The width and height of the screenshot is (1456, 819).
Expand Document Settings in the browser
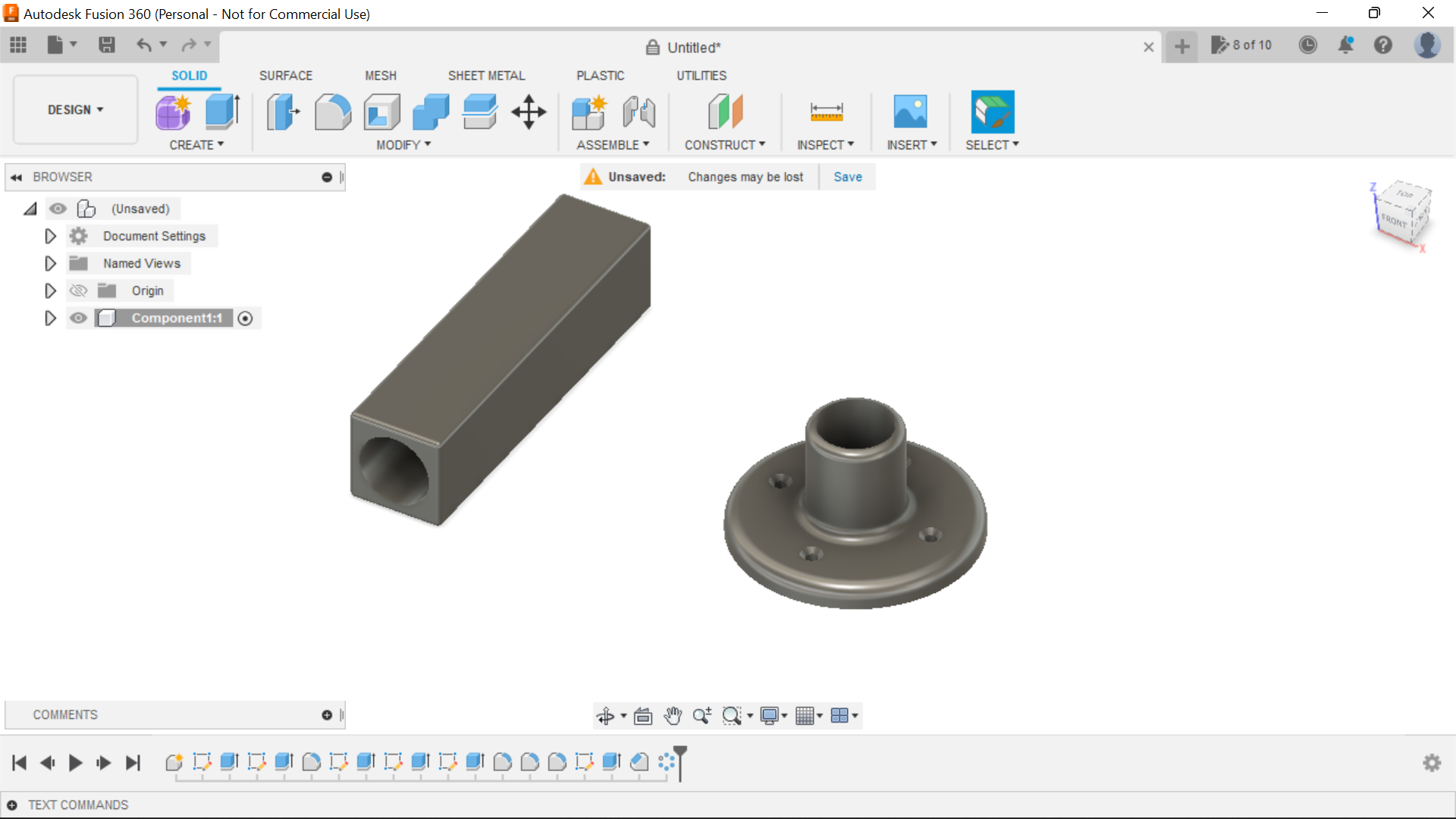[x=50, y=236]
